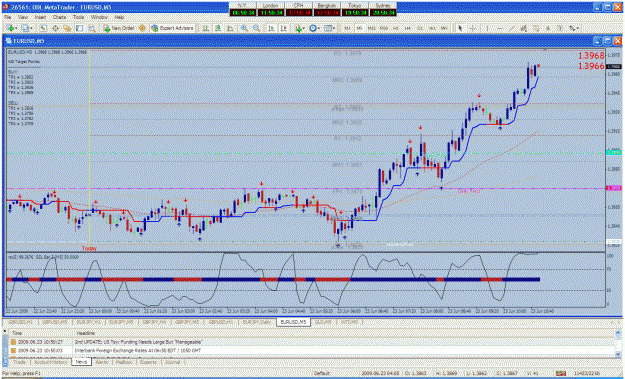
Task: Select the M1 timeframe button
Action: (348, 28)
